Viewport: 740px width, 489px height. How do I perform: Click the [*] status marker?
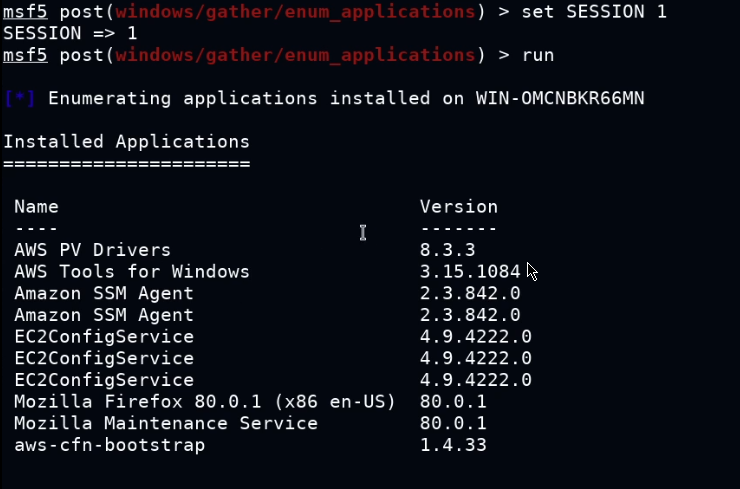(x=20, y=98)
